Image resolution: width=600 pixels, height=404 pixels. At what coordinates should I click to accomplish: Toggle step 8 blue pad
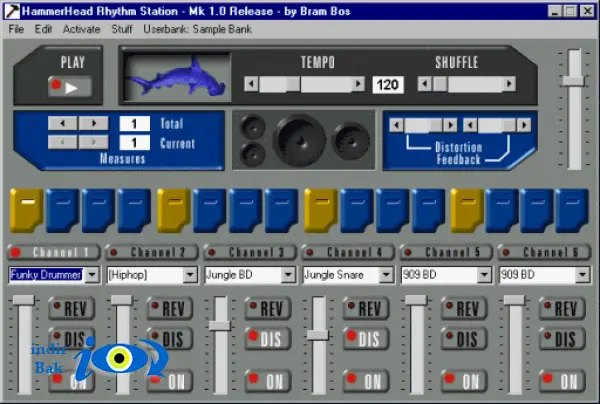[282, 210]
